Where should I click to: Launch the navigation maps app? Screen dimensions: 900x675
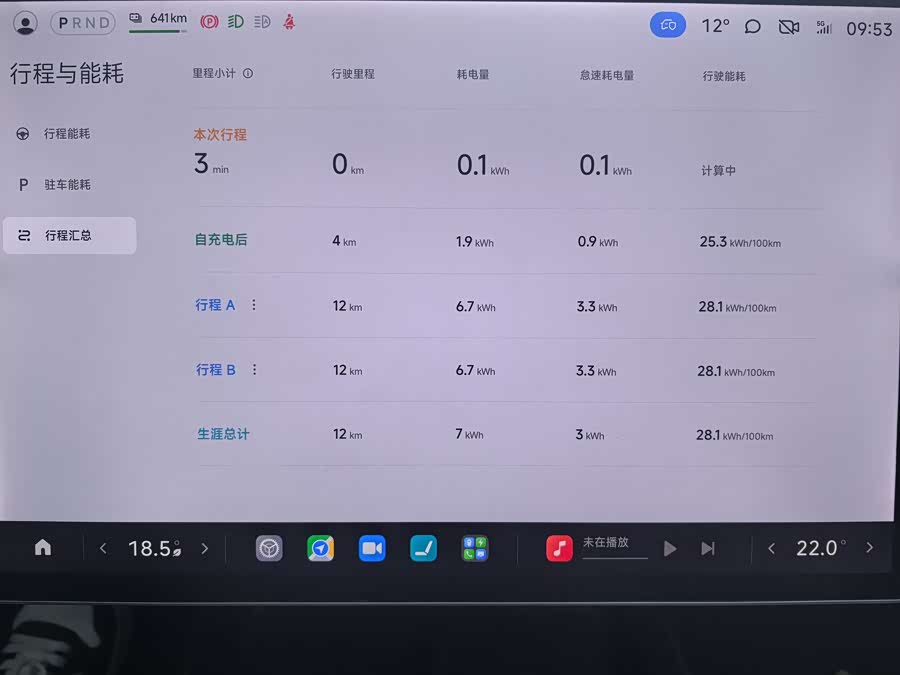320,548
